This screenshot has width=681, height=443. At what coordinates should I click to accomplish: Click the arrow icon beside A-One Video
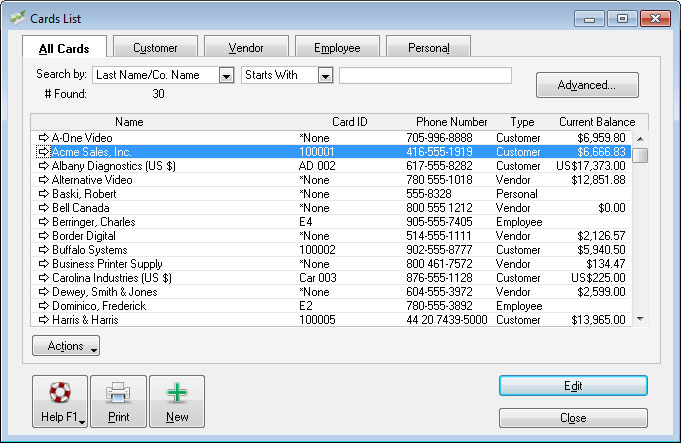click(x=43, y=138)
